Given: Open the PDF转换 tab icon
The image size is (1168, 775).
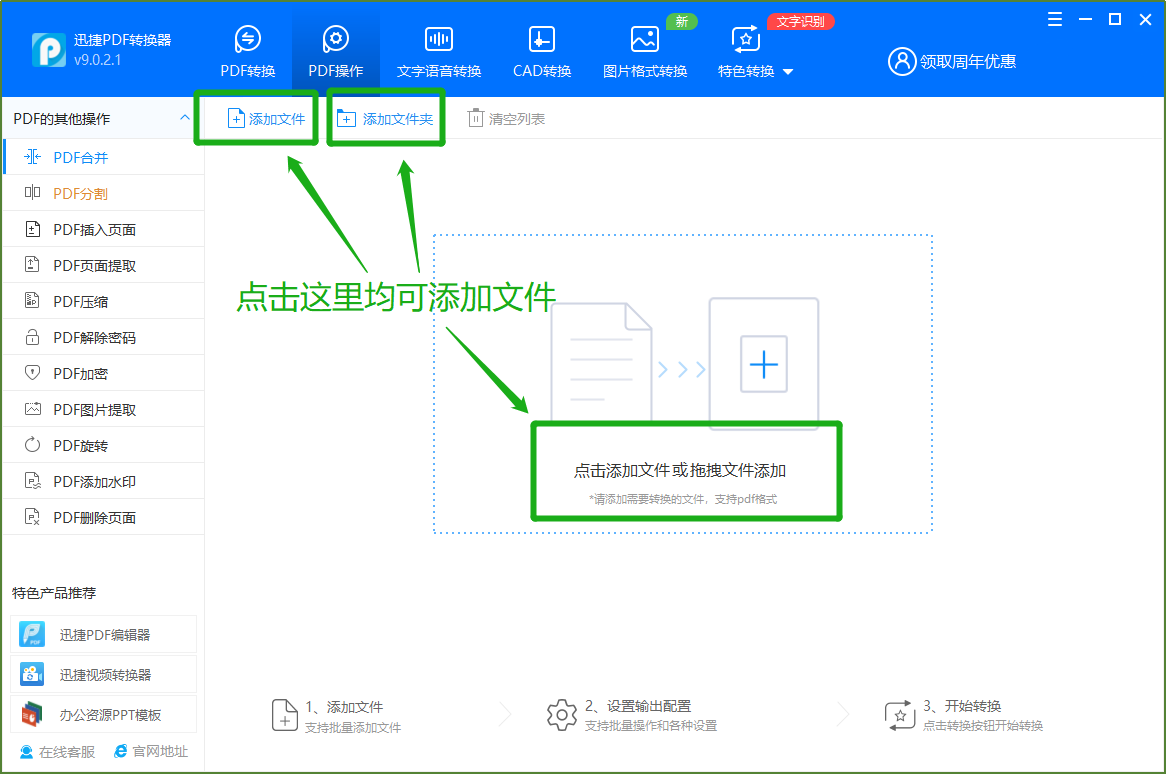Looking at the screenshot, I should [247, 40].
